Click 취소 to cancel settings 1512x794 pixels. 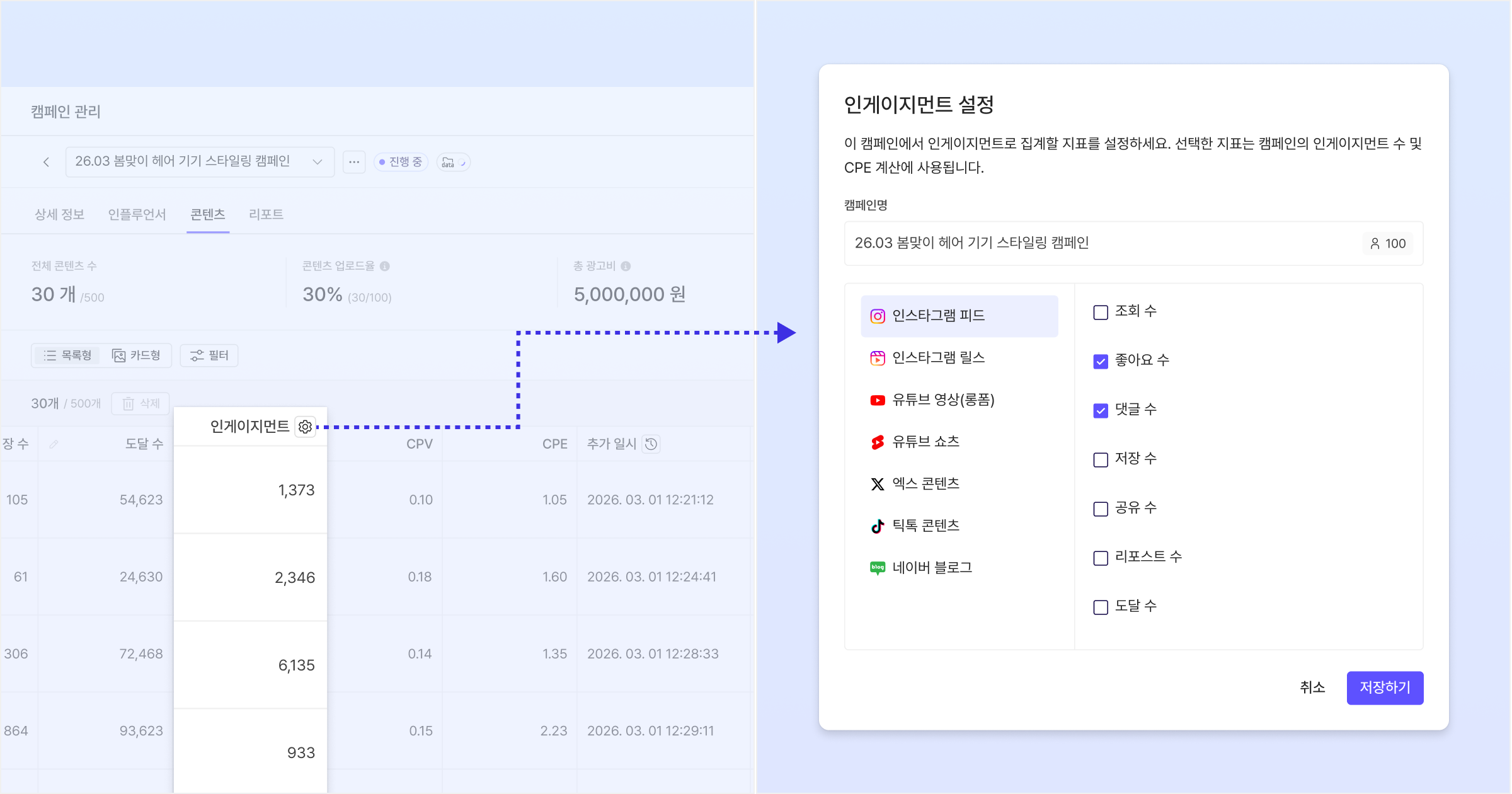coord(1312,688)
